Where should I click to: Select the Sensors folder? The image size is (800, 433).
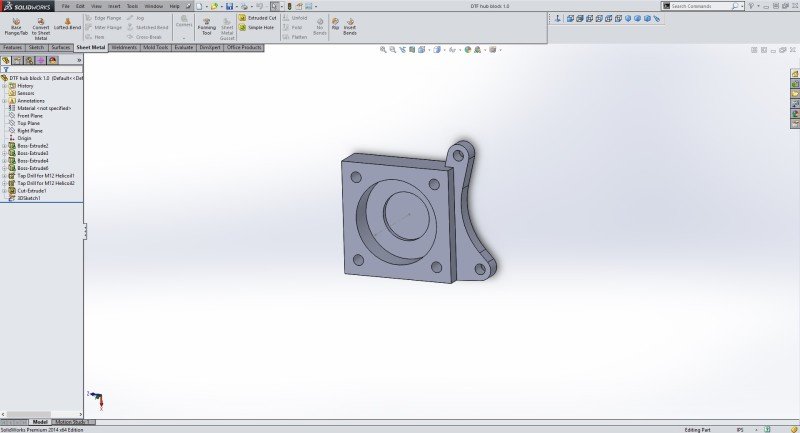point(26,93)
